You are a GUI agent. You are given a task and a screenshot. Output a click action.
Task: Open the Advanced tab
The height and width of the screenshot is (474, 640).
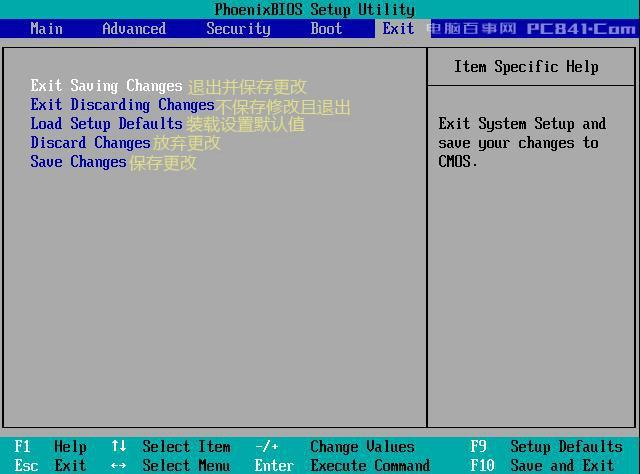[x=134, y=28]
